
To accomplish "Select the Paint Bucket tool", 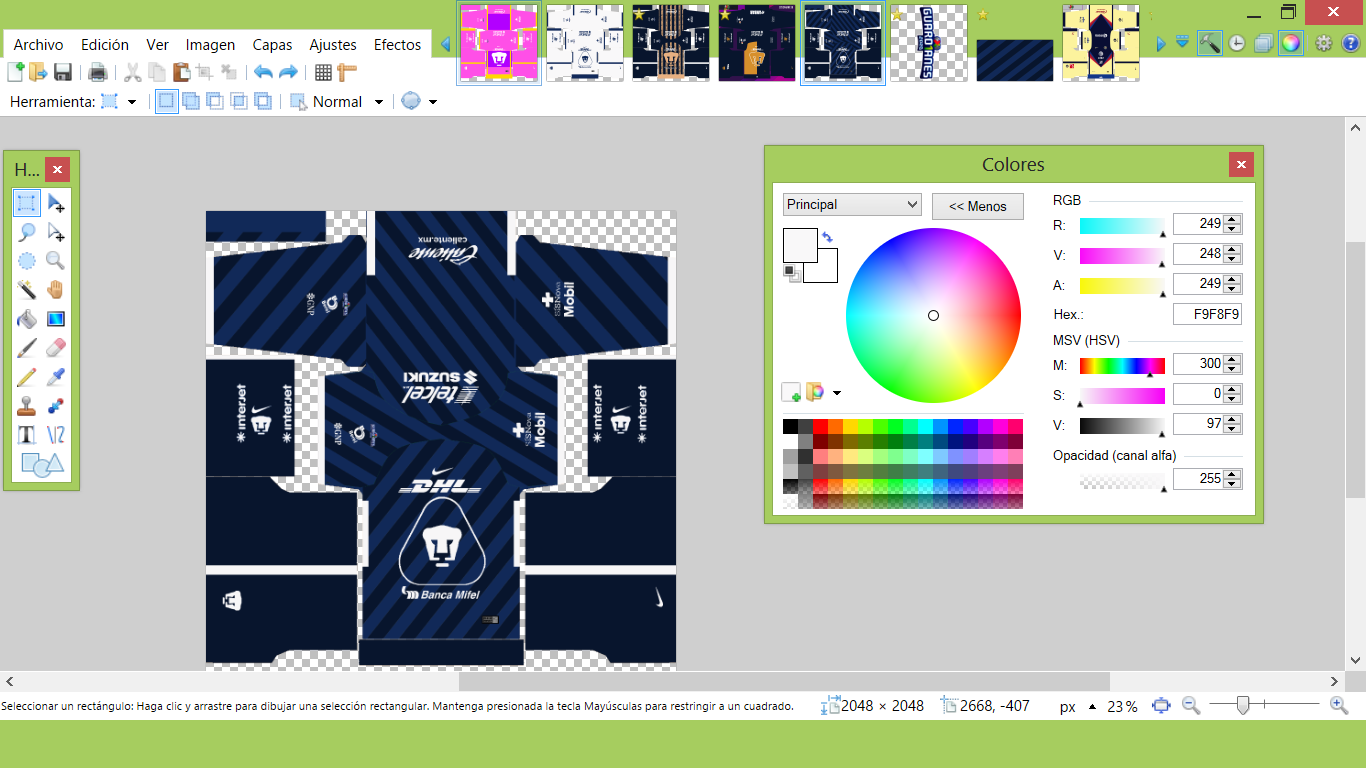I will (x=27, y=319).
